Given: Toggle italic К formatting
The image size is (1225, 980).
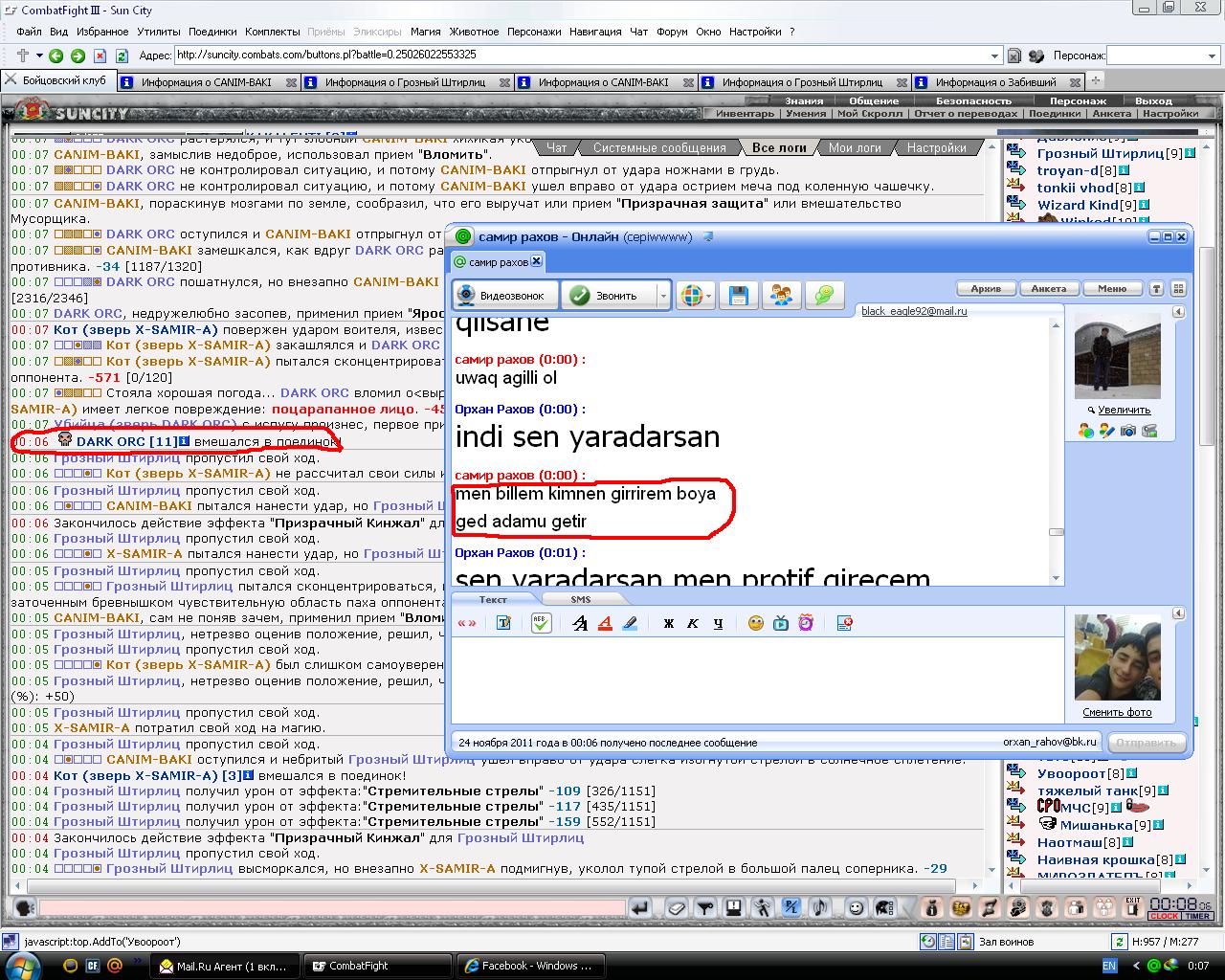Looking at the screenshot, I should tap(693, 623).
